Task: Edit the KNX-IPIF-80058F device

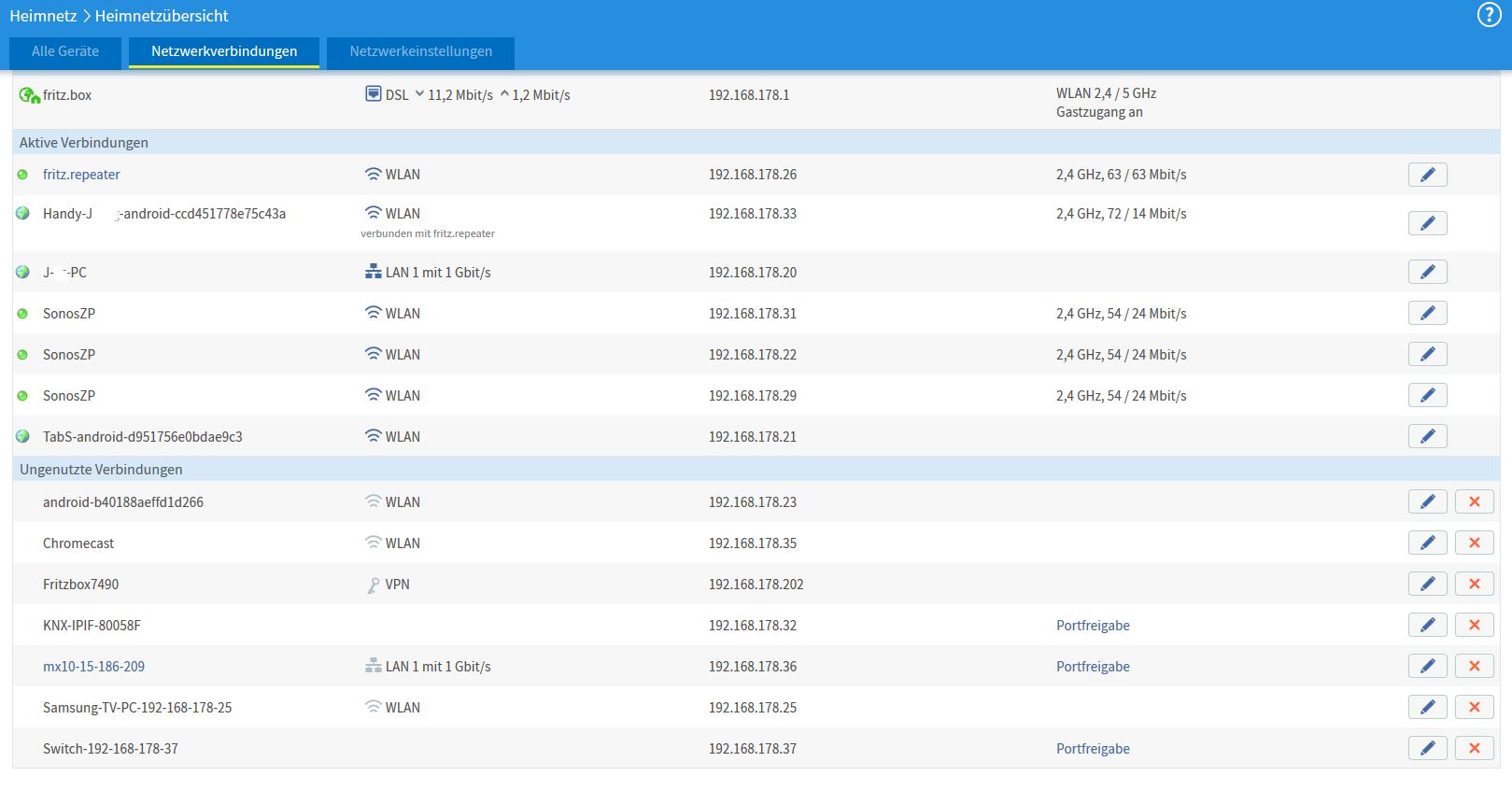Action: (x=1427, y=625)
